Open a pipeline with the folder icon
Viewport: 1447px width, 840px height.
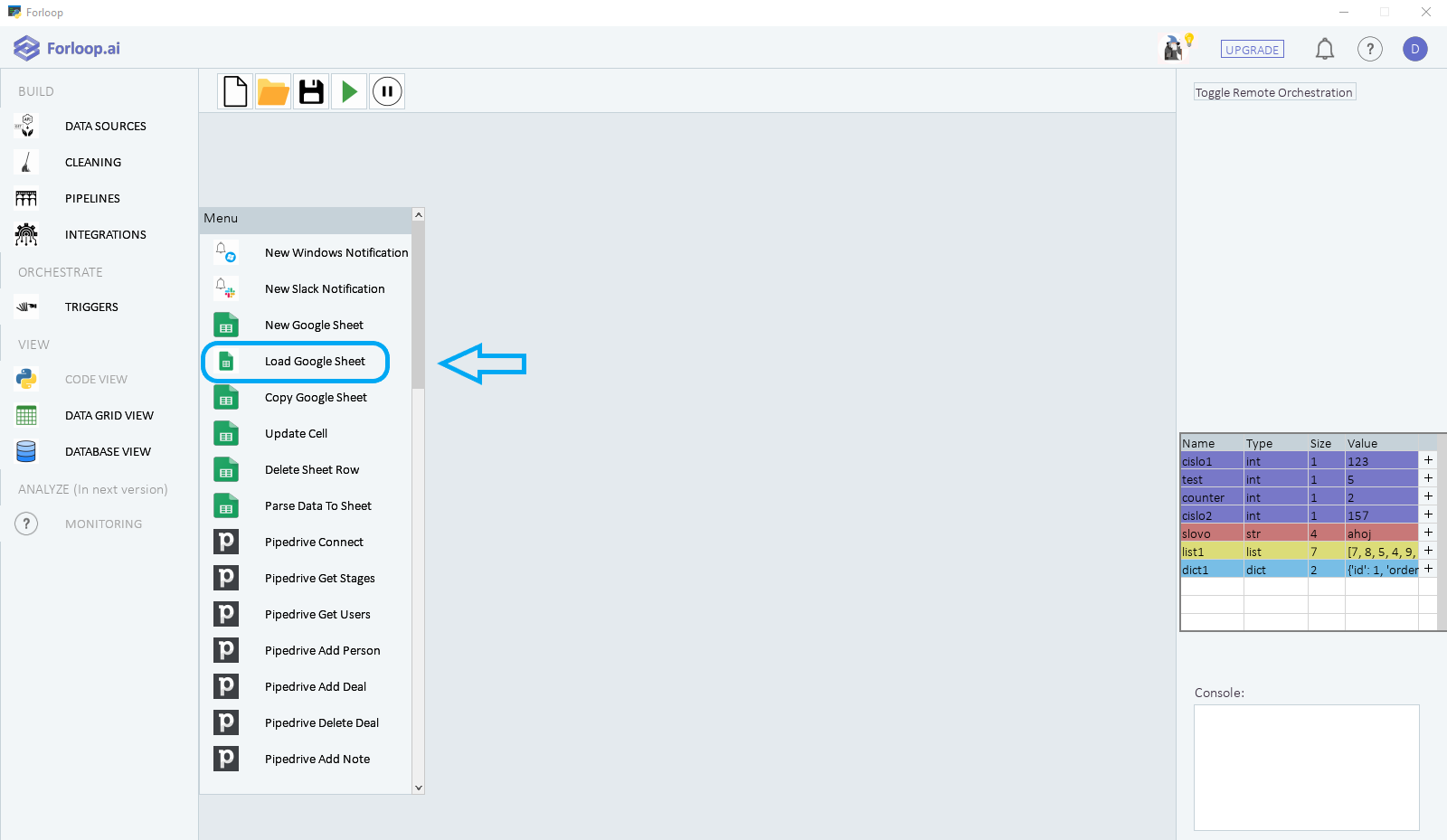click(273, 91)
